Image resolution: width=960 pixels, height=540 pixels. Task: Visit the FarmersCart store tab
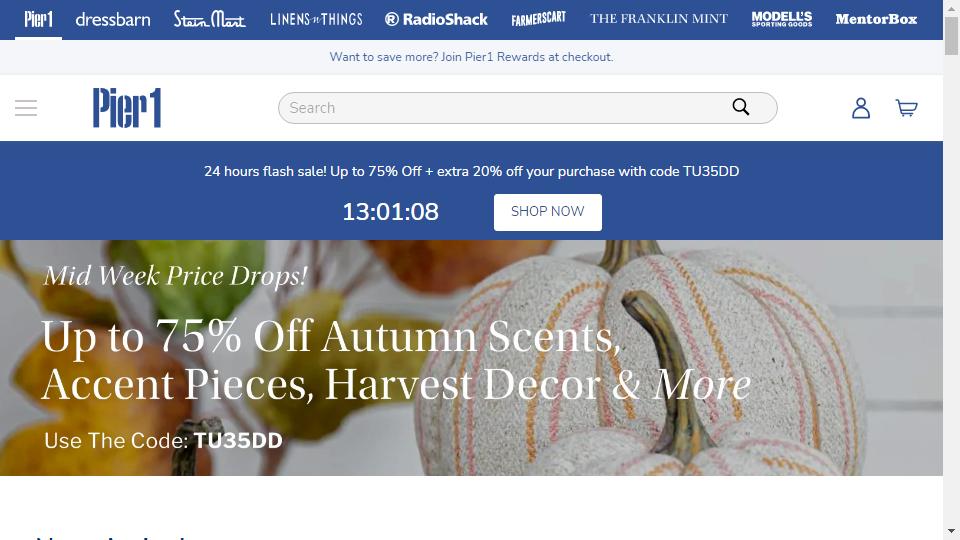[x=538, y=19]
